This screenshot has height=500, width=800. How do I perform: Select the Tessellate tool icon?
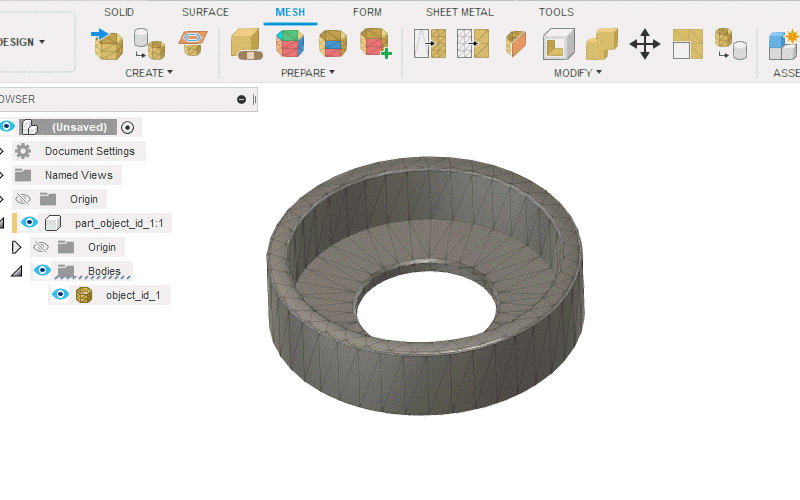[x=149, y=44]
